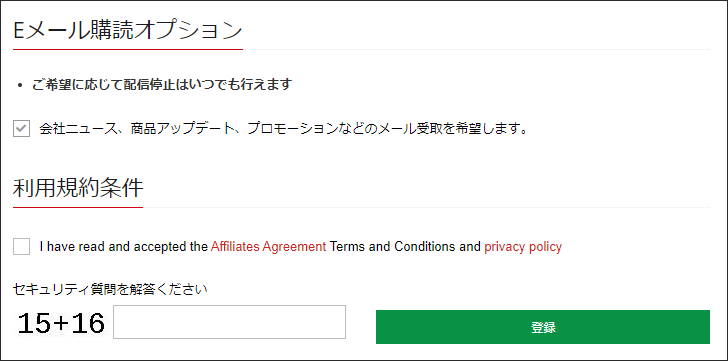Viewport: 728px width, 361px height.
Task: Click the plus sign in security question
Action: (60, 324)
